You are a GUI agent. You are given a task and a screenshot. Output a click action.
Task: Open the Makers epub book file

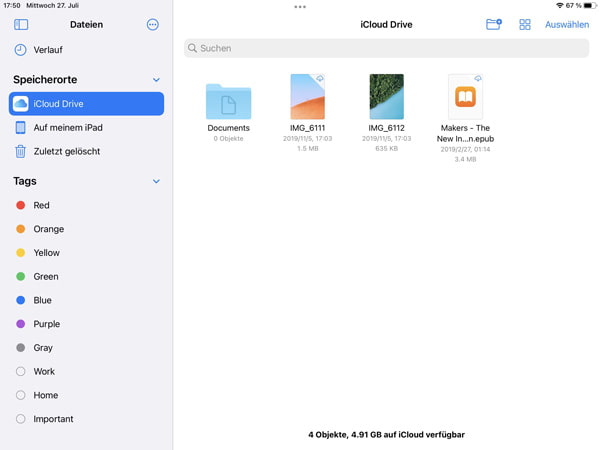(x=465, y=96)
